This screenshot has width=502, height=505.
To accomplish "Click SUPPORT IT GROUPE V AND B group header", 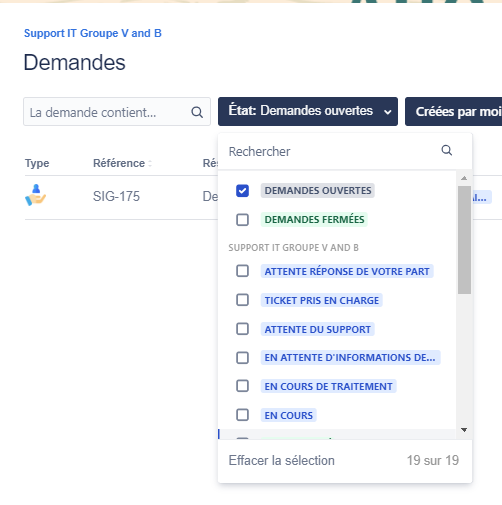I will pyautogui.click(x=293, y=248).
